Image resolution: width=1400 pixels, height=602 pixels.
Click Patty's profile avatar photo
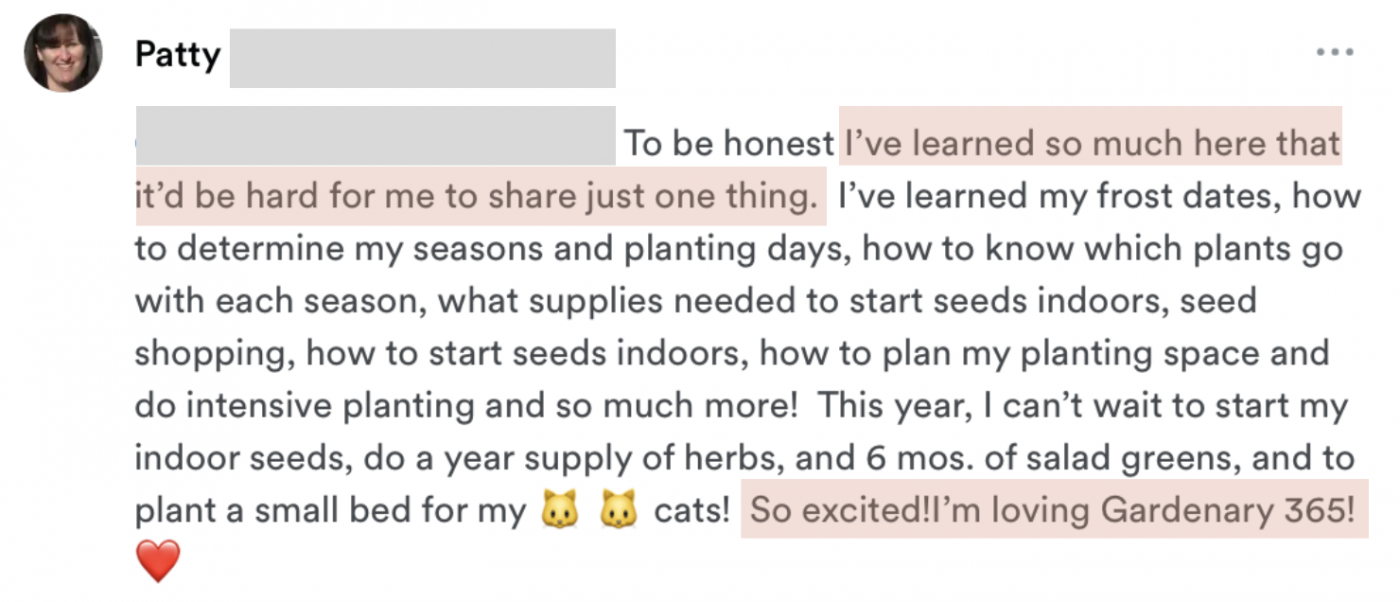coord(63,53)
